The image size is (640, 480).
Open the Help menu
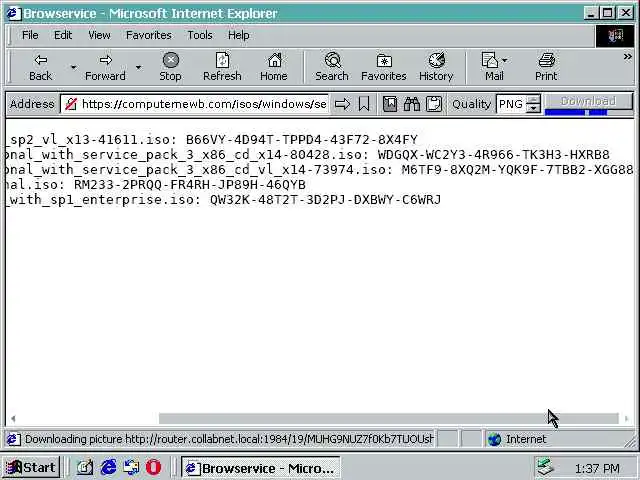[x=238, y=36]
